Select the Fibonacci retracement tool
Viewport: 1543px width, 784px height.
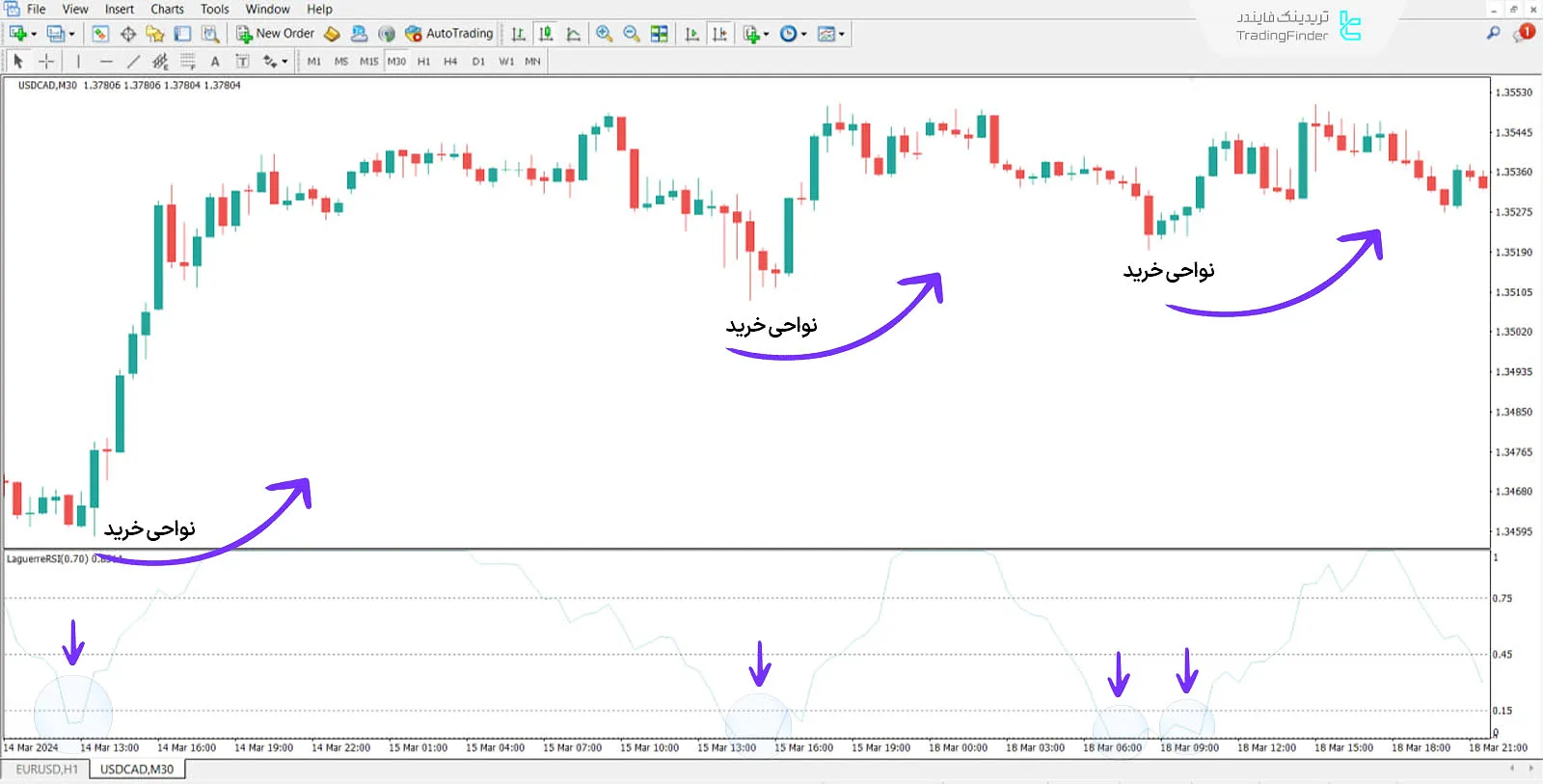tap(187, 61)
